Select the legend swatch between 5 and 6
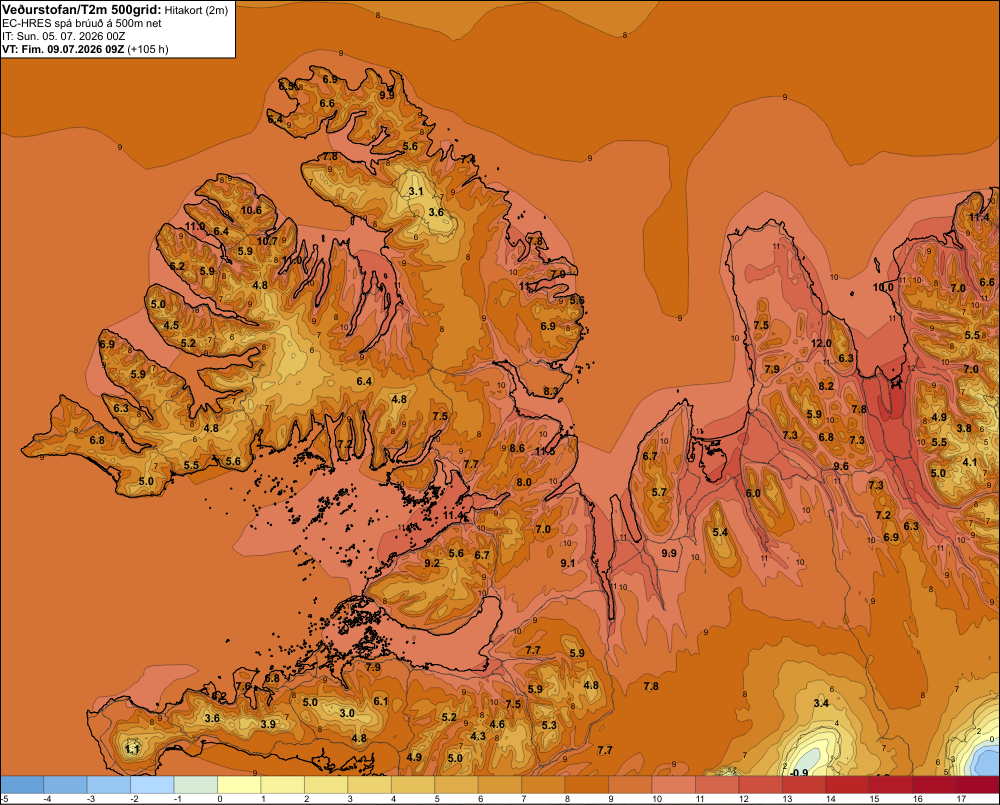1000x805 pixels. [457, 785]
